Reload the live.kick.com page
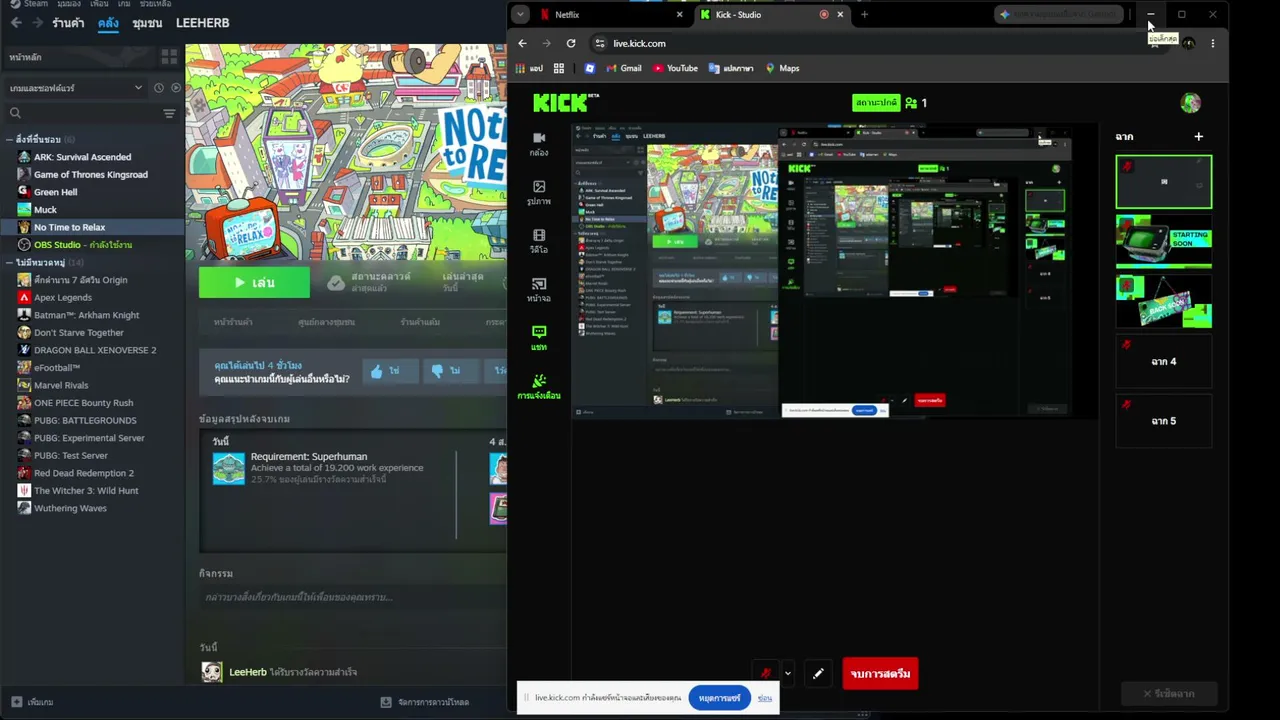Image resolution: width=1280 pixels, height=720 pixels. tap(571, 43)
